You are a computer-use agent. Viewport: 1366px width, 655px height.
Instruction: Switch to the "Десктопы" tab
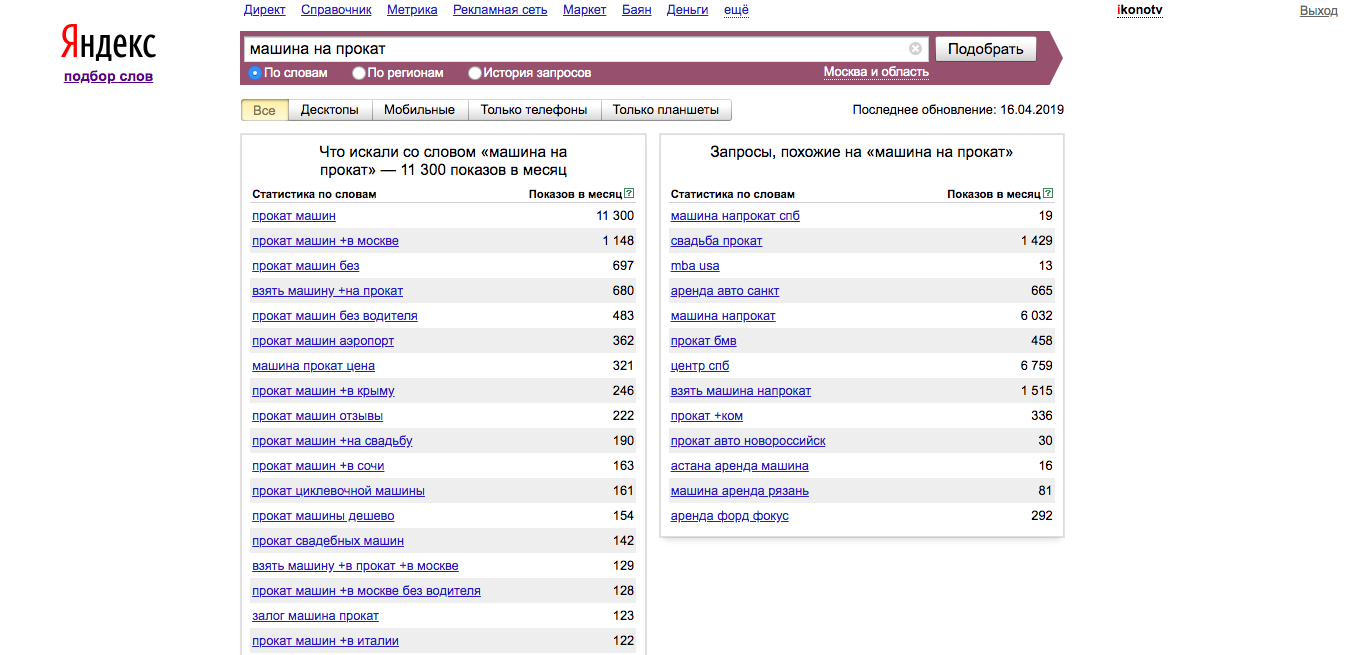tap(330, 110)
